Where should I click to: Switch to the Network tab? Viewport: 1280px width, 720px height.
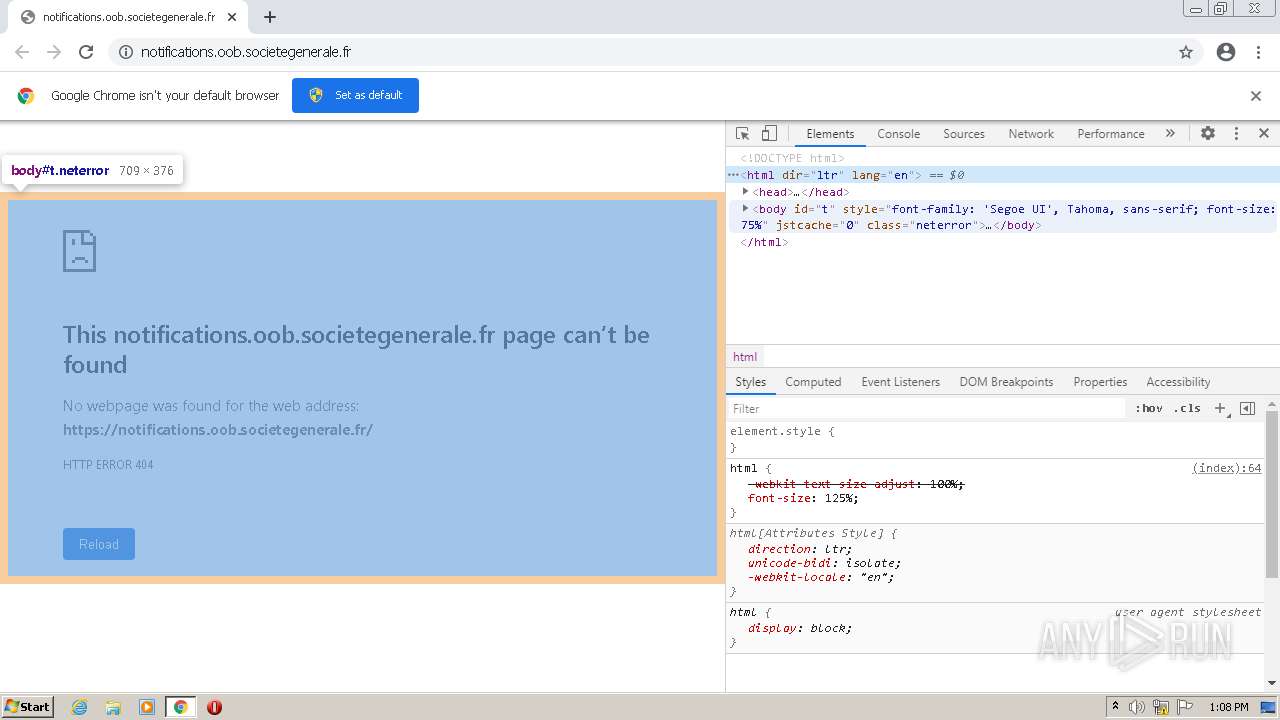click(x=1031, y=133)
